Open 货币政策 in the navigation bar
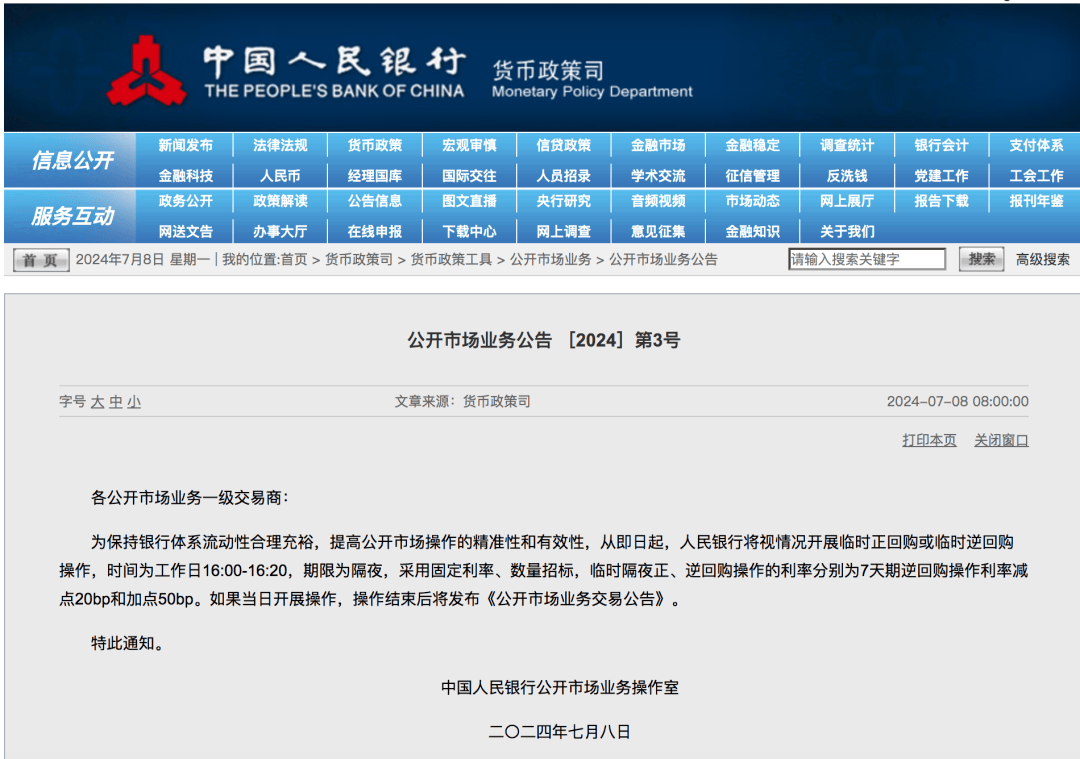This screenshot has height=759, width=1080. [x=373, y=144]
